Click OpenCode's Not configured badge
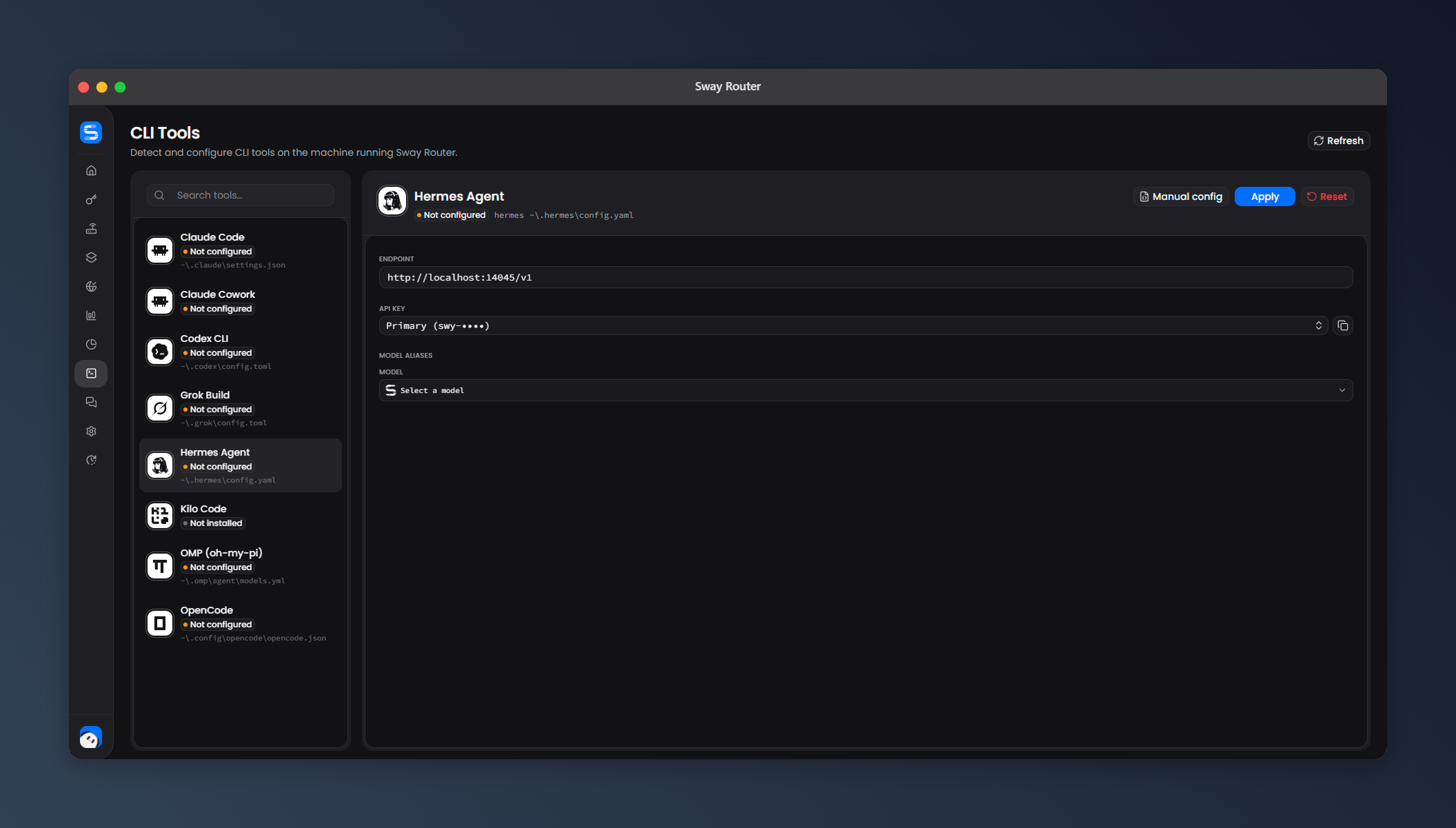 217,625
